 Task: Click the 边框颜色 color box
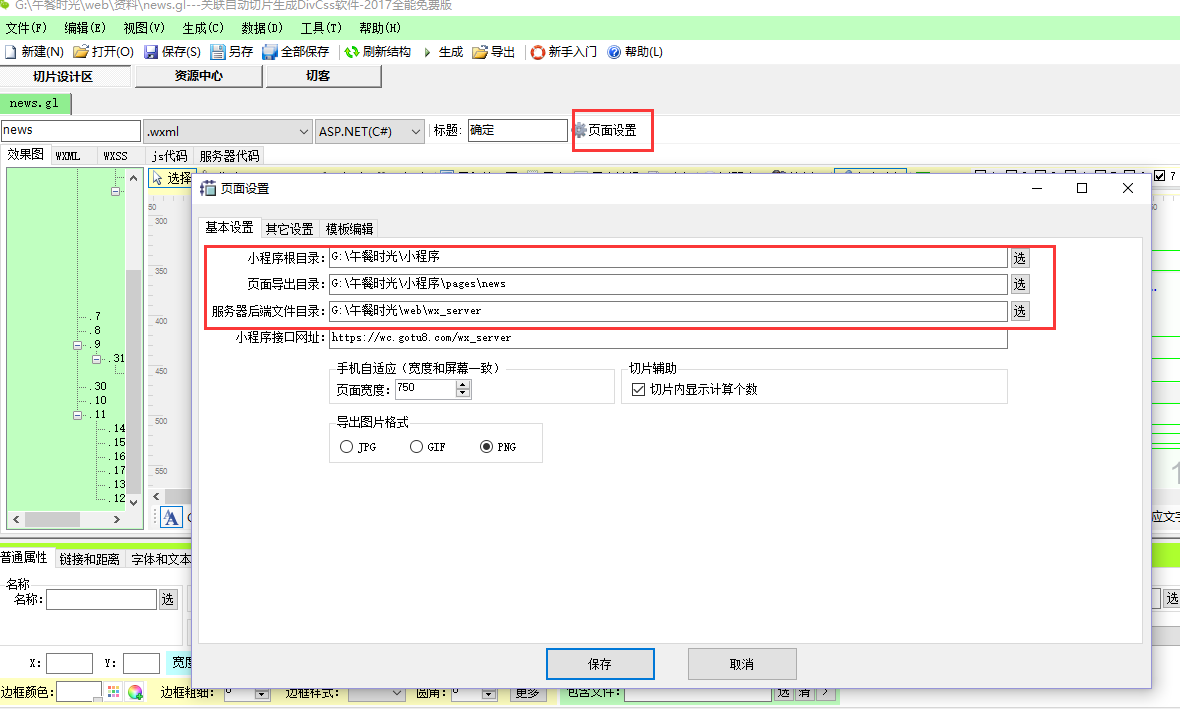coord(79,692)
